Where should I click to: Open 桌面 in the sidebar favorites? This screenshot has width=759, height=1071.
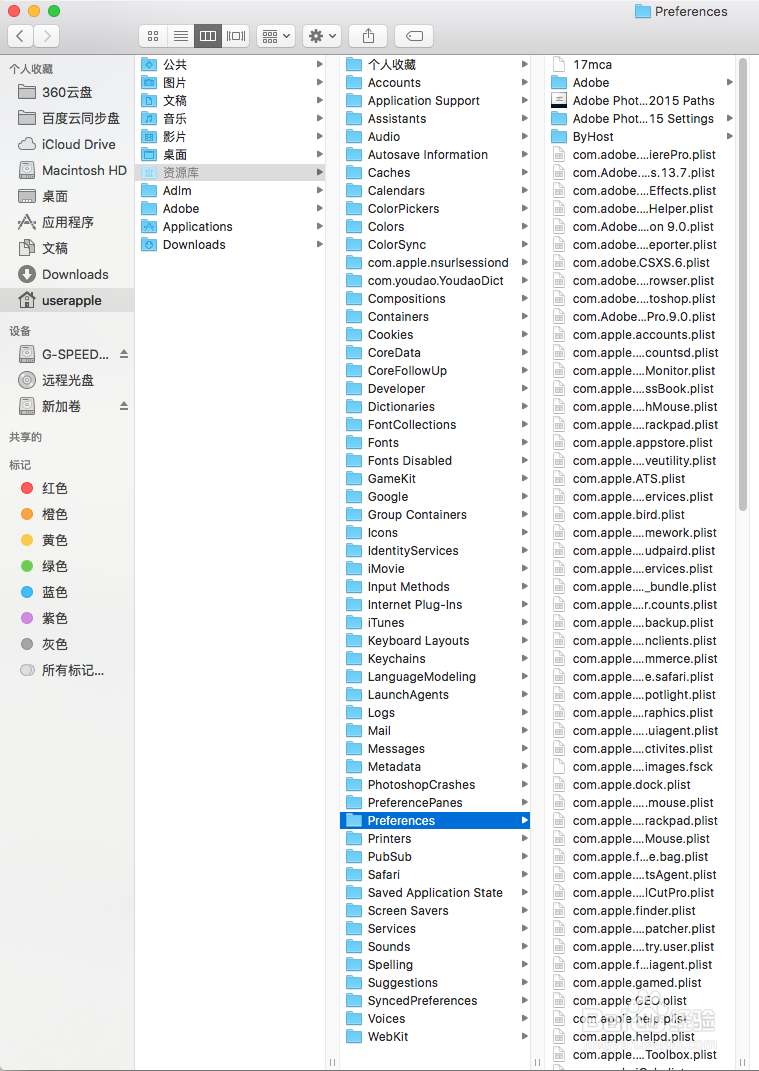coord(67,196)
